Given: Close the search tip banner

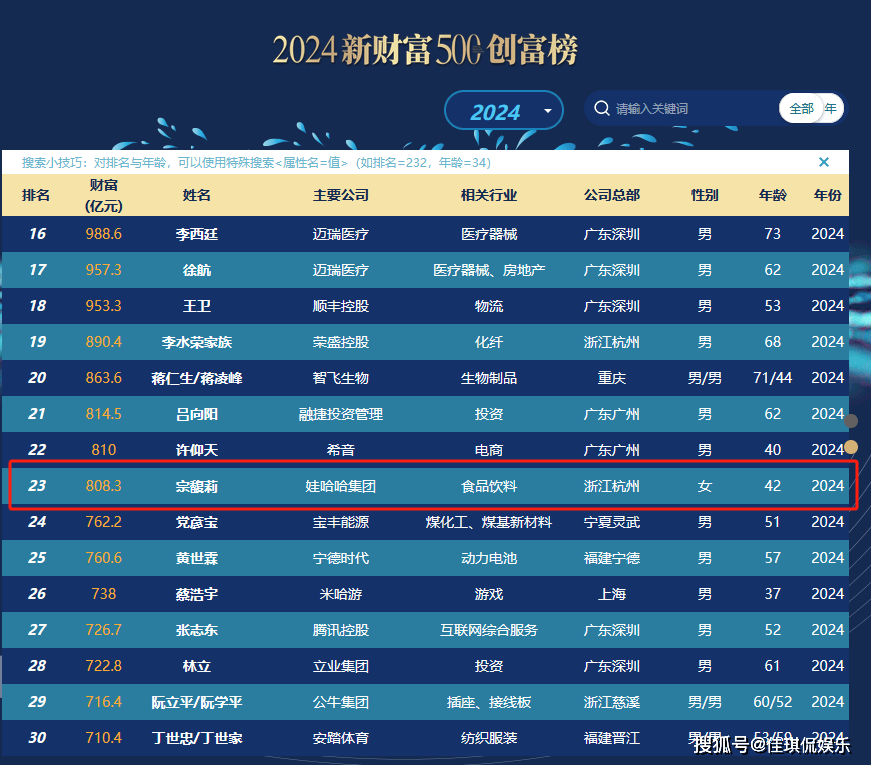Looking at the screenshot, I should point(824,162).
